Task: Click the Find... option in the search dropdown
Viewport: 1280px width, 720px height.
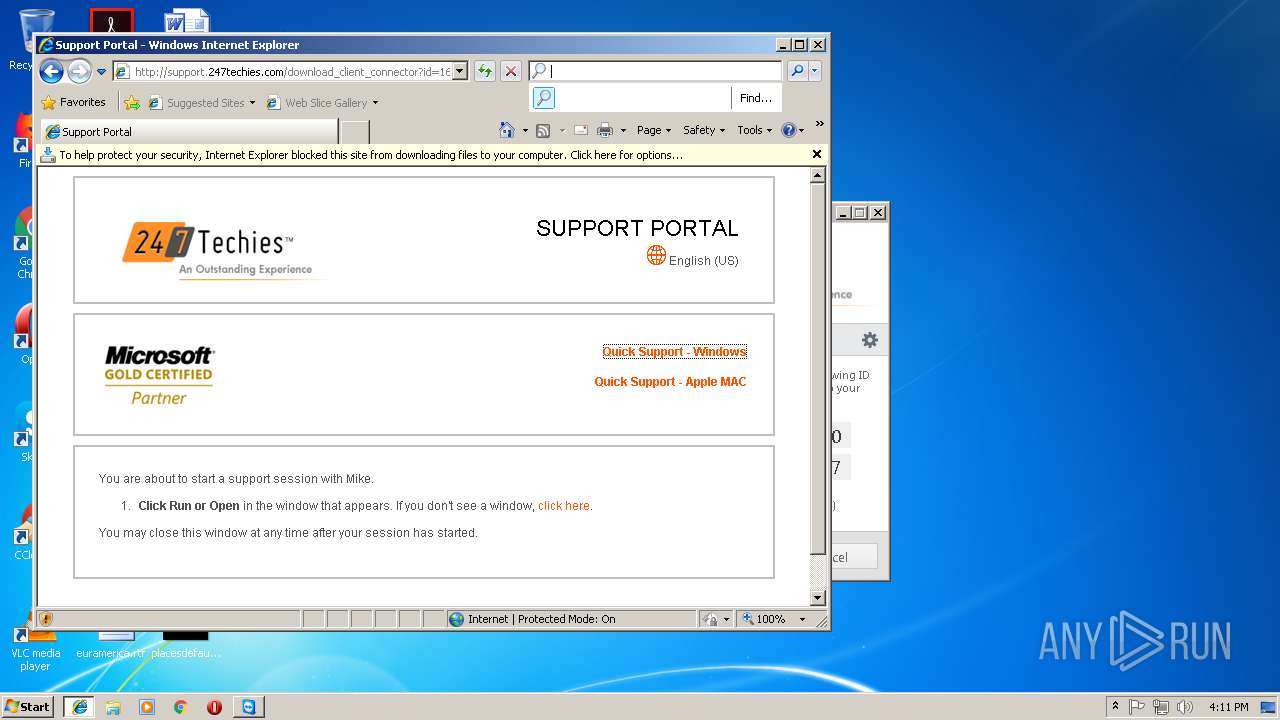Action: click(756, 98)
